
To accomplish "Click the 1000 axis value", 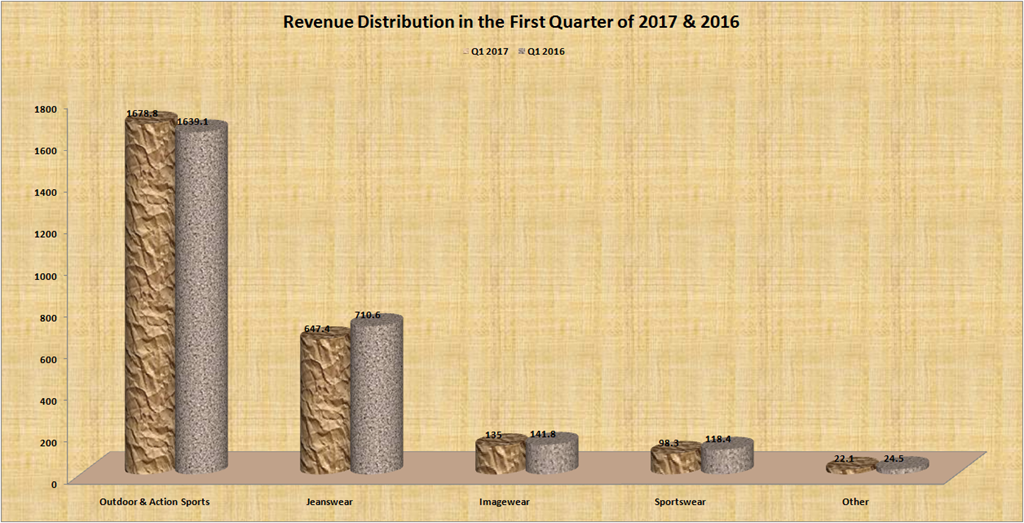I will pos(46,276).
